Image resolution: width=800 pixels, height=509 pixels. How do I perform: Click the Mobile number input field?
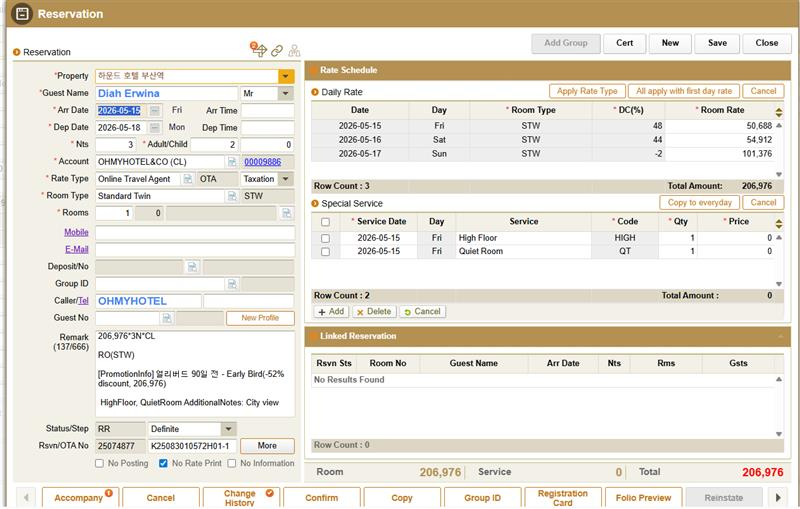[194, 232]
